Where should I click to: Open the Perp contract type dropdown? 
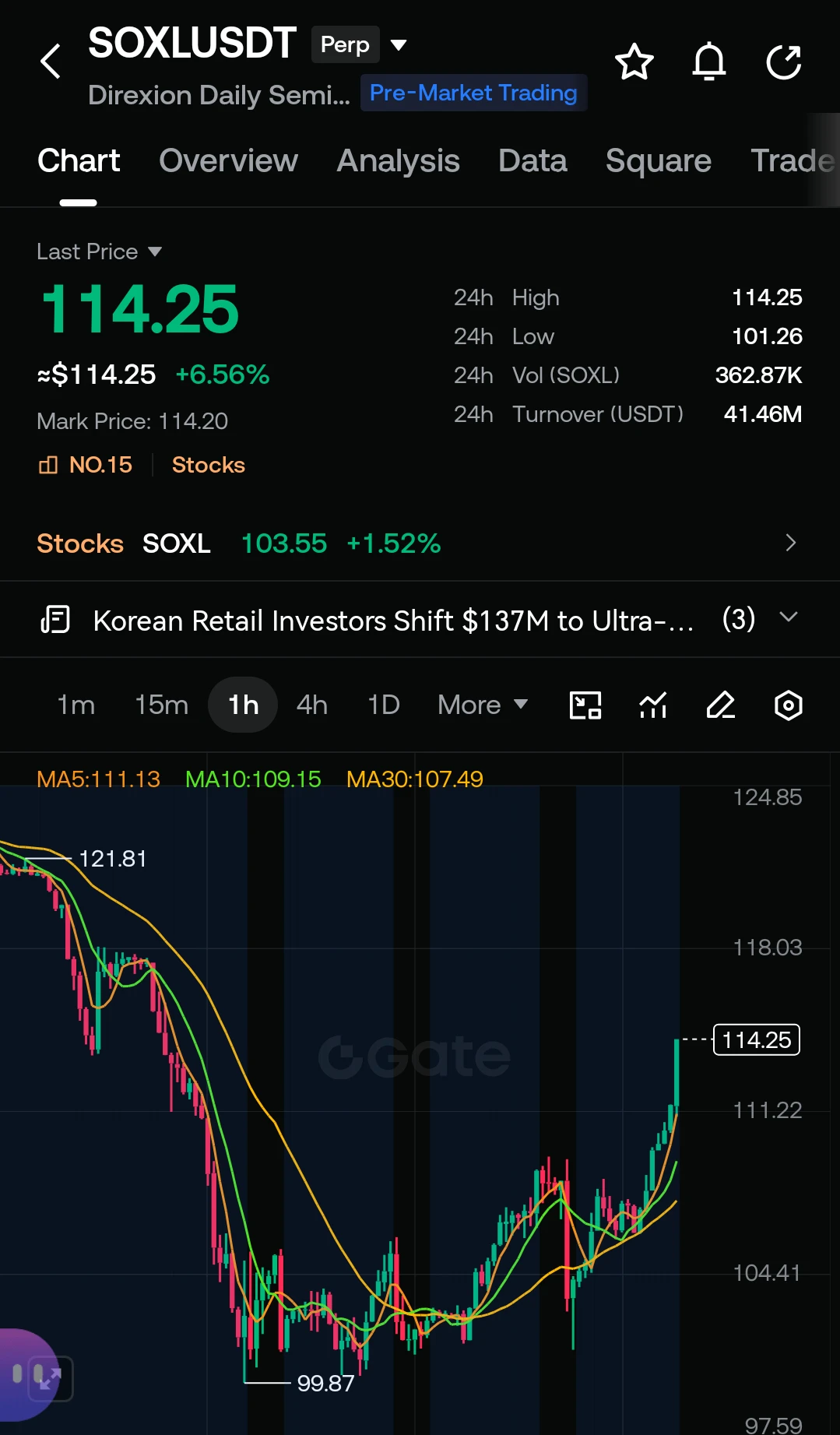click(x=360, y=45)
